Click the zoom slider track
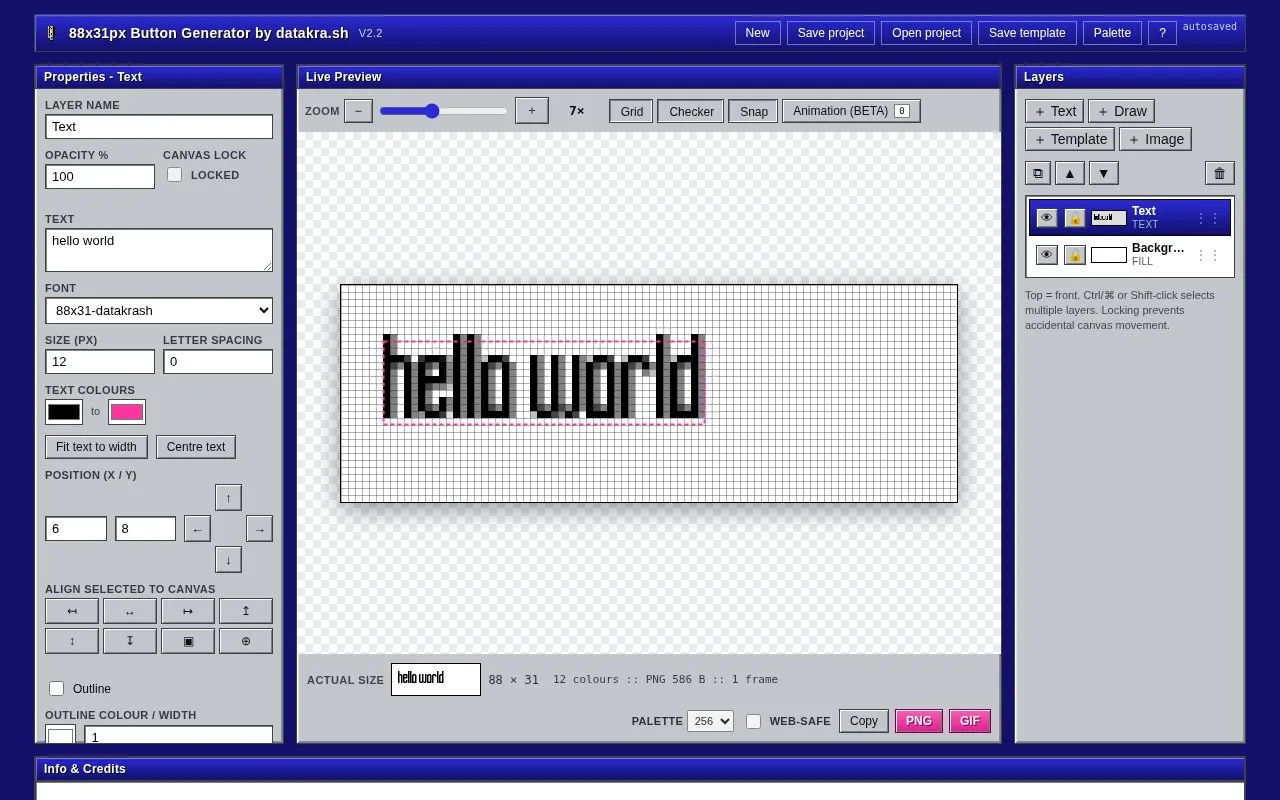Screen dimensions: 1280x800 (444, 111)
